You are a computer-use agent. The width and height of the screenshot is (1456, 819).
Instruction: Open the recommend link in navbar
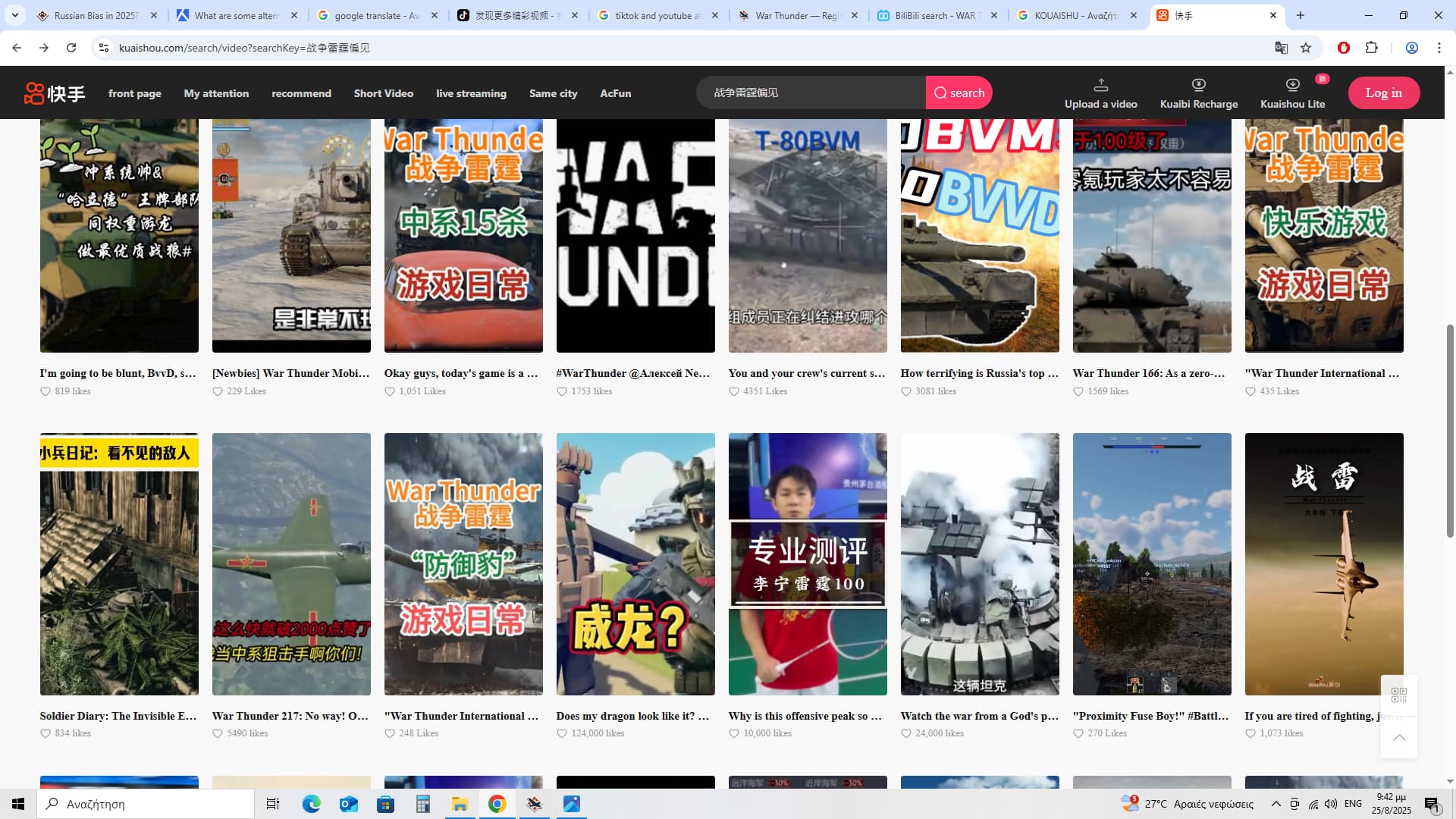point(301,93)
